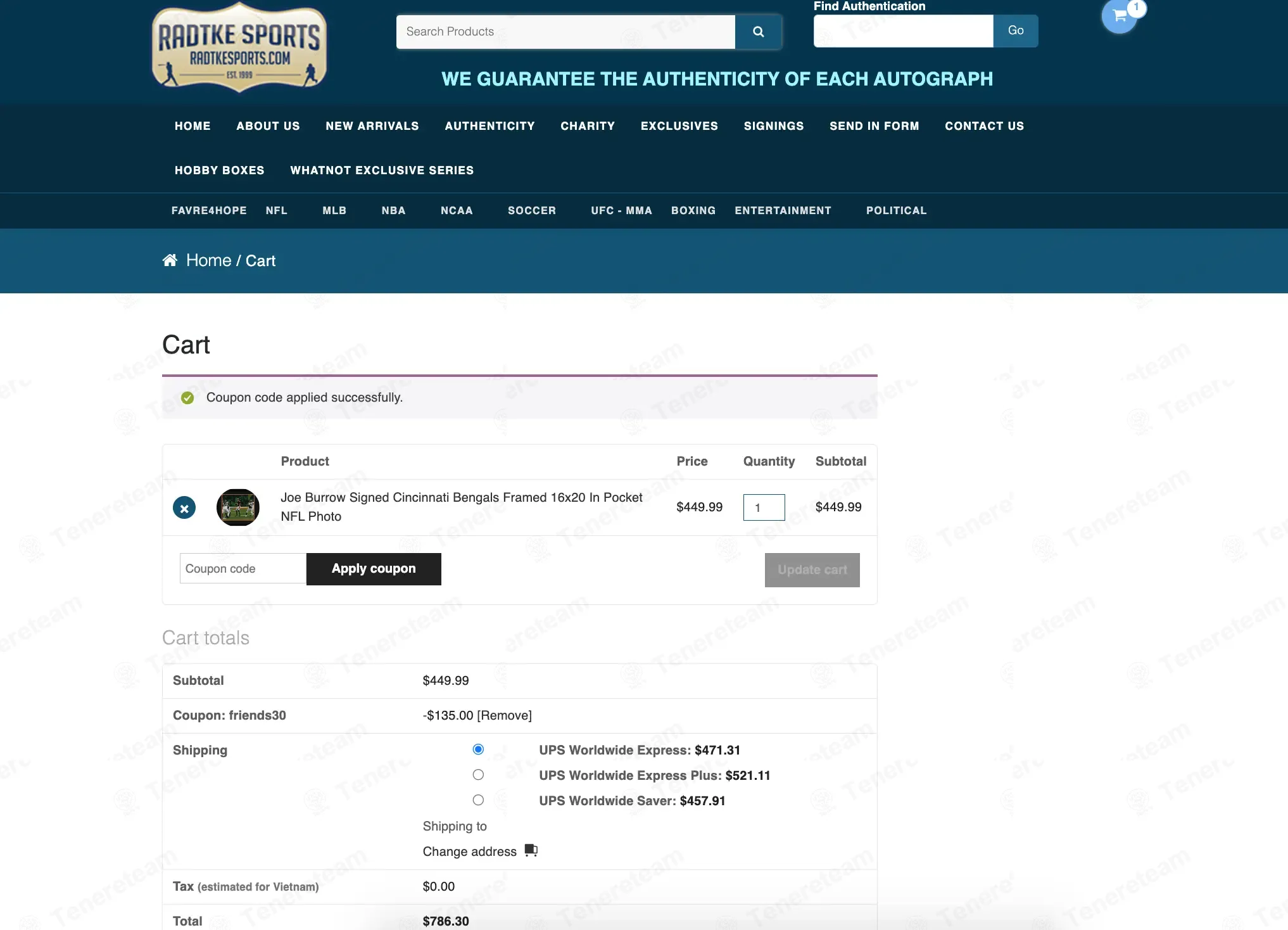Click the Go authentication button
The height and width of the screenshot is (930, 1288).
(1016, 31)
